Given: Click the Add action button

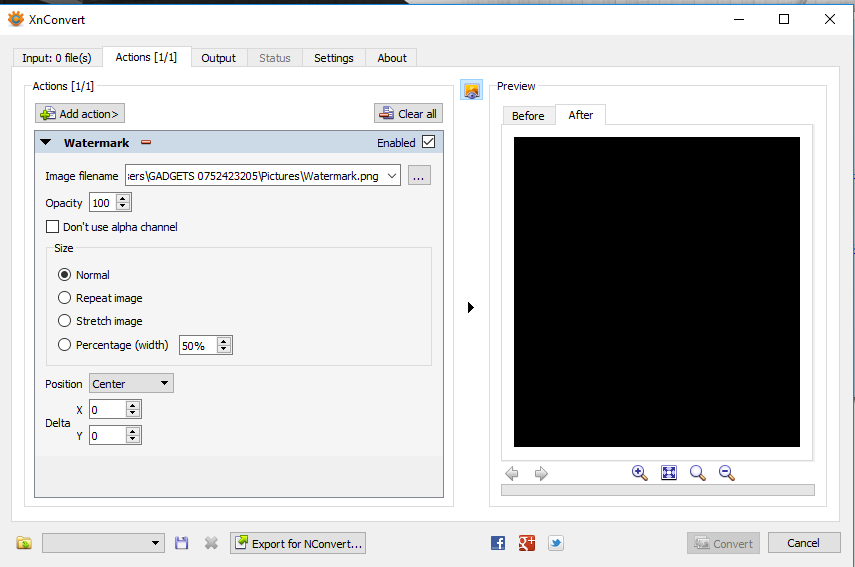Looking at the screenshot, I should 80,113.
